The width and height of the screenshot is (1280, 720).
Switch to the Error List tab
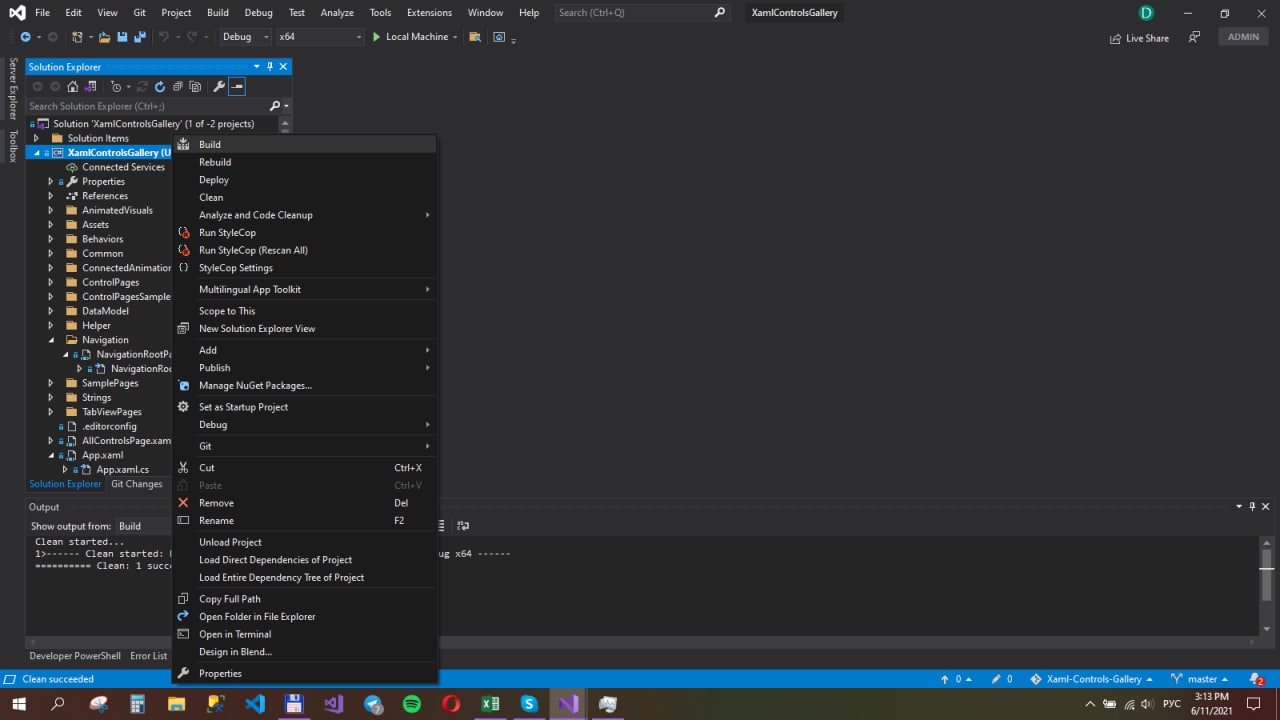point(149,656)
